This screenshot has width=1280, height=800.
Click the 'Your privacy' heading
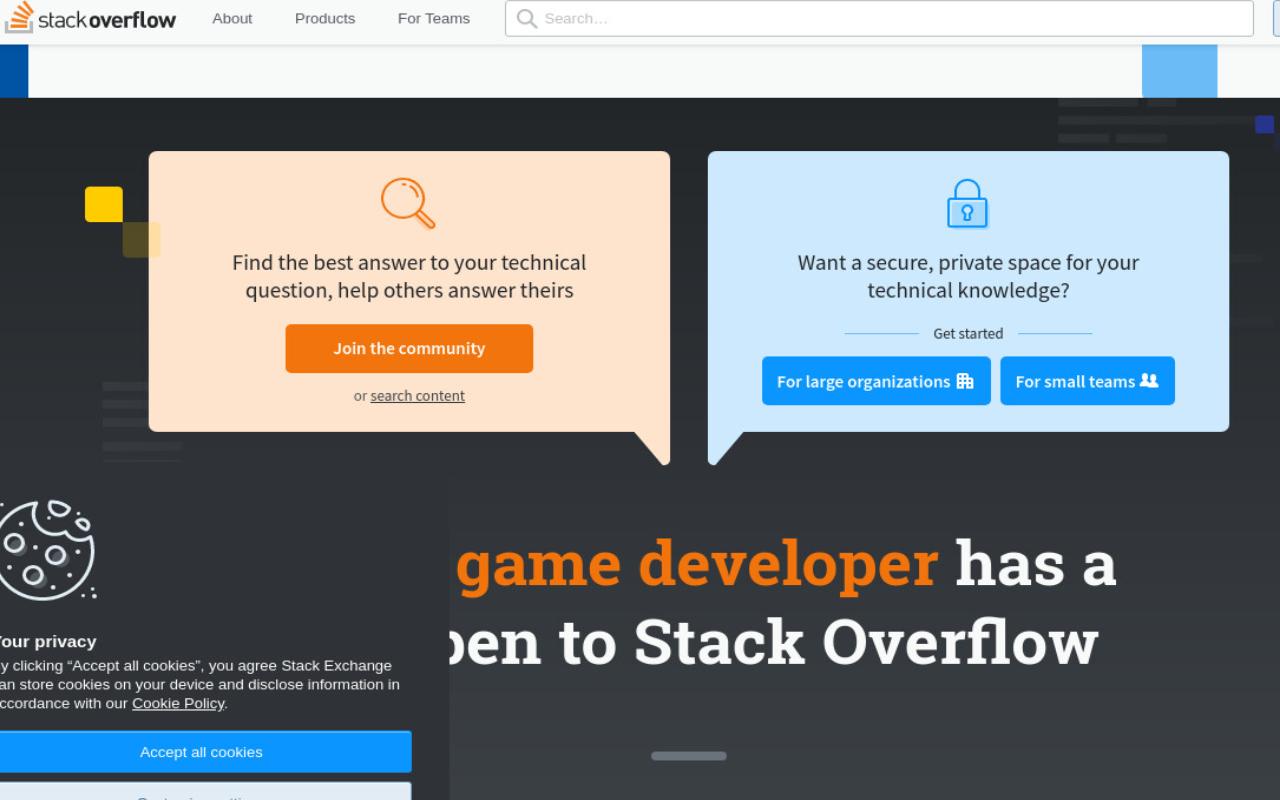click(x=46, y=641)
